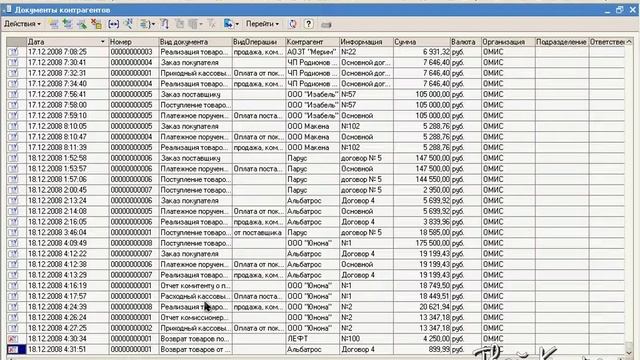
Task: Click the scroll-down arrow of vertical scrollbar
Action: [629, 352]
